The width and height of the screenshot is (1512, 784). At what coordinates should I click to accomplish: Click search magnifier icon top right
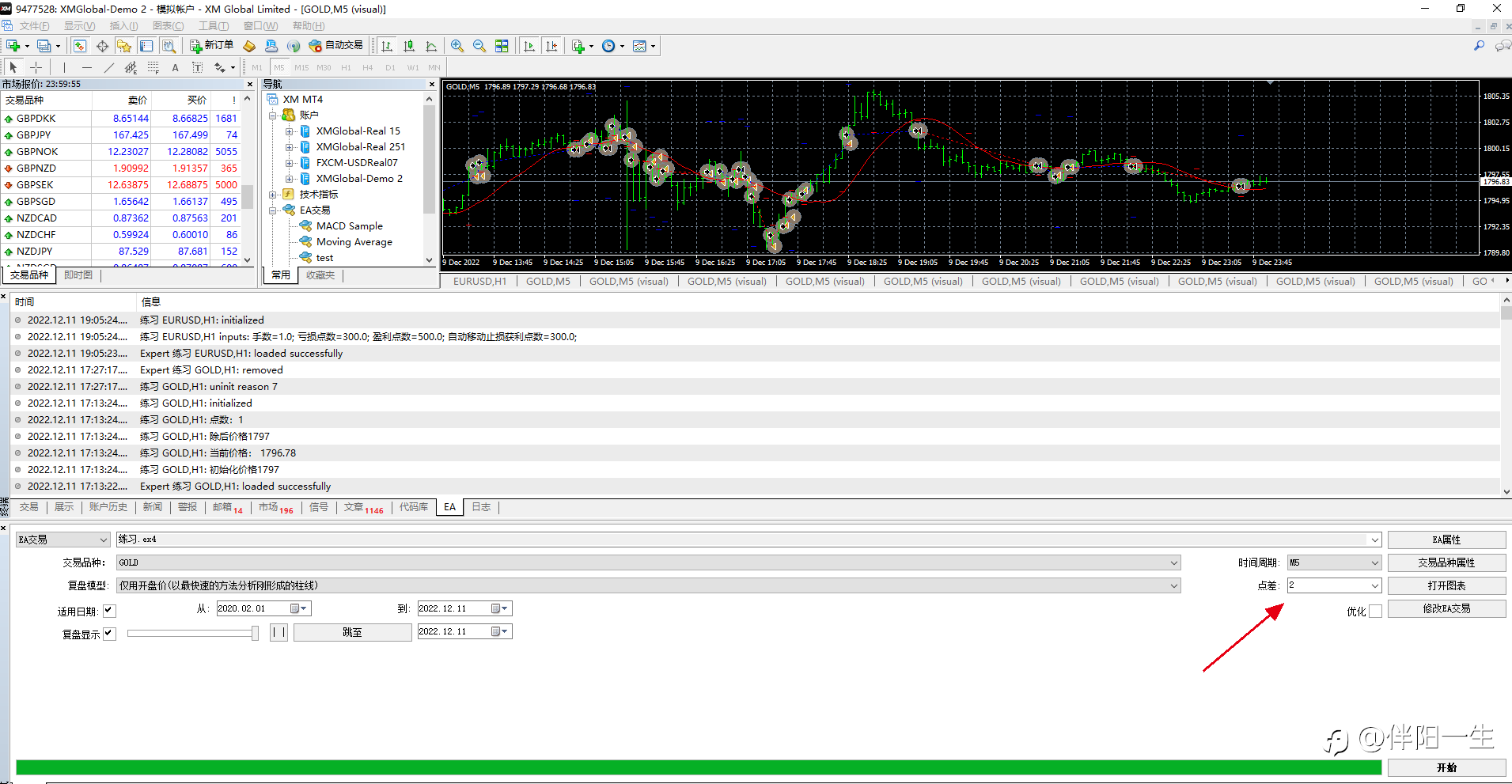1479,46
